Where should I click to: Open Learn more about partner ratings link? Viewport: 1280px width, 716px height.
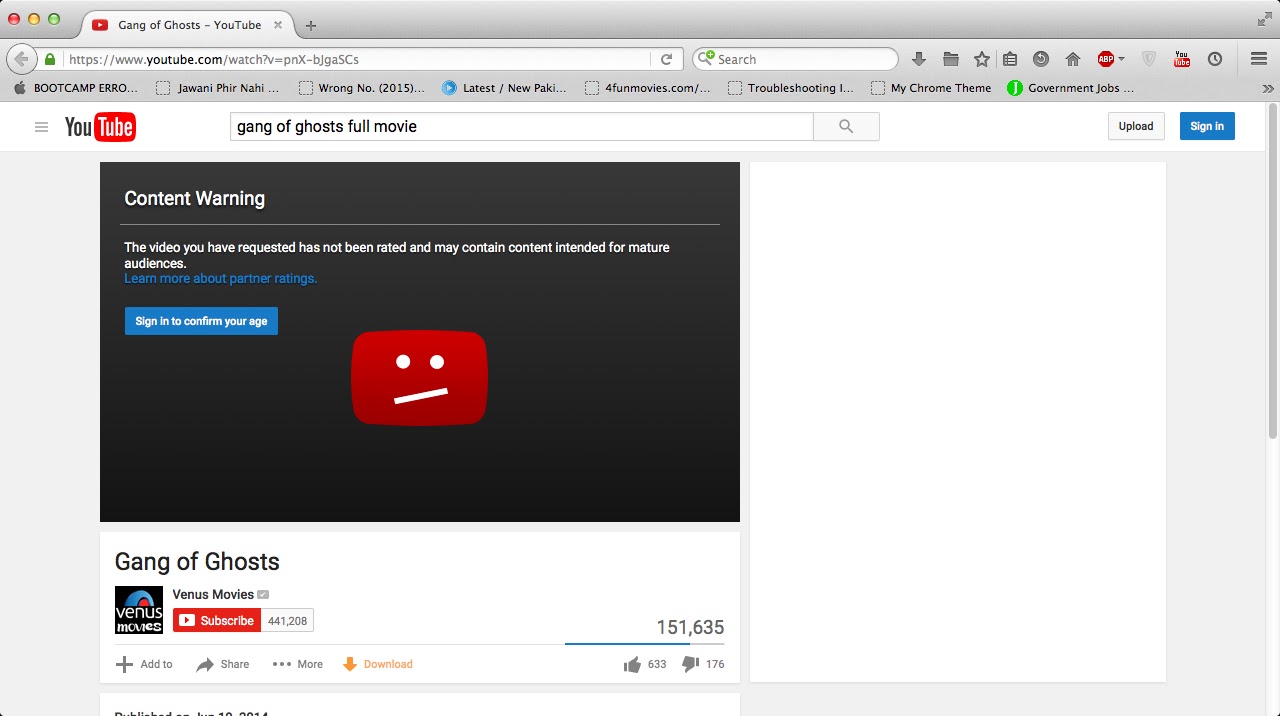click(x=220, y=279)
